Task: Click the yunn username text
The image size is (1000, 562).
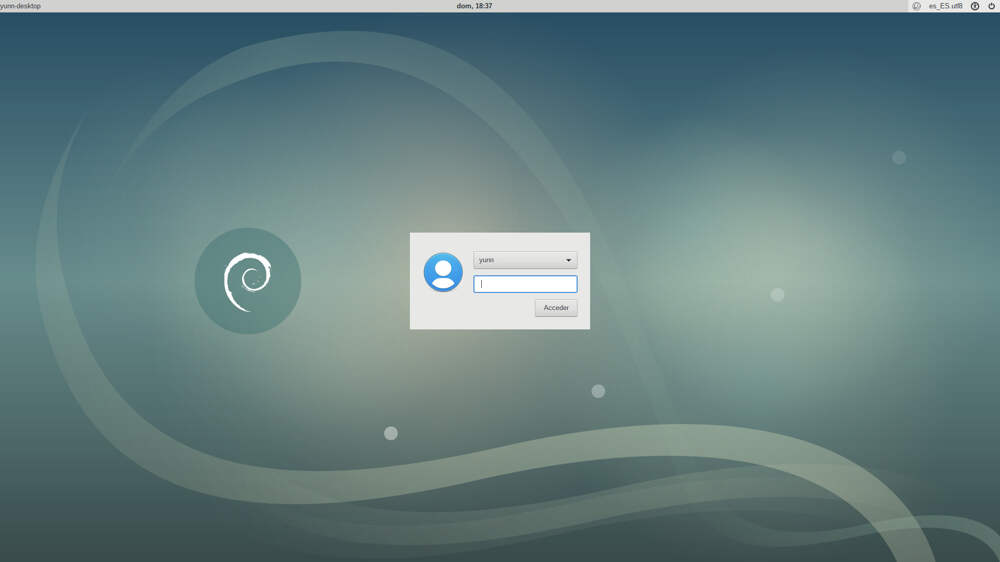Action: pyautogui.click(x=487, y=260)
